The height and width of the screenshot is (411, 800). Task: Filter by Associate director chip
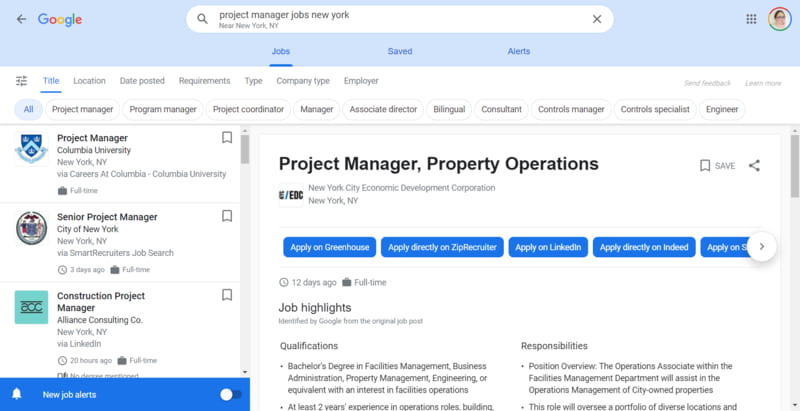pyautogui.click(x=383, y=109)
